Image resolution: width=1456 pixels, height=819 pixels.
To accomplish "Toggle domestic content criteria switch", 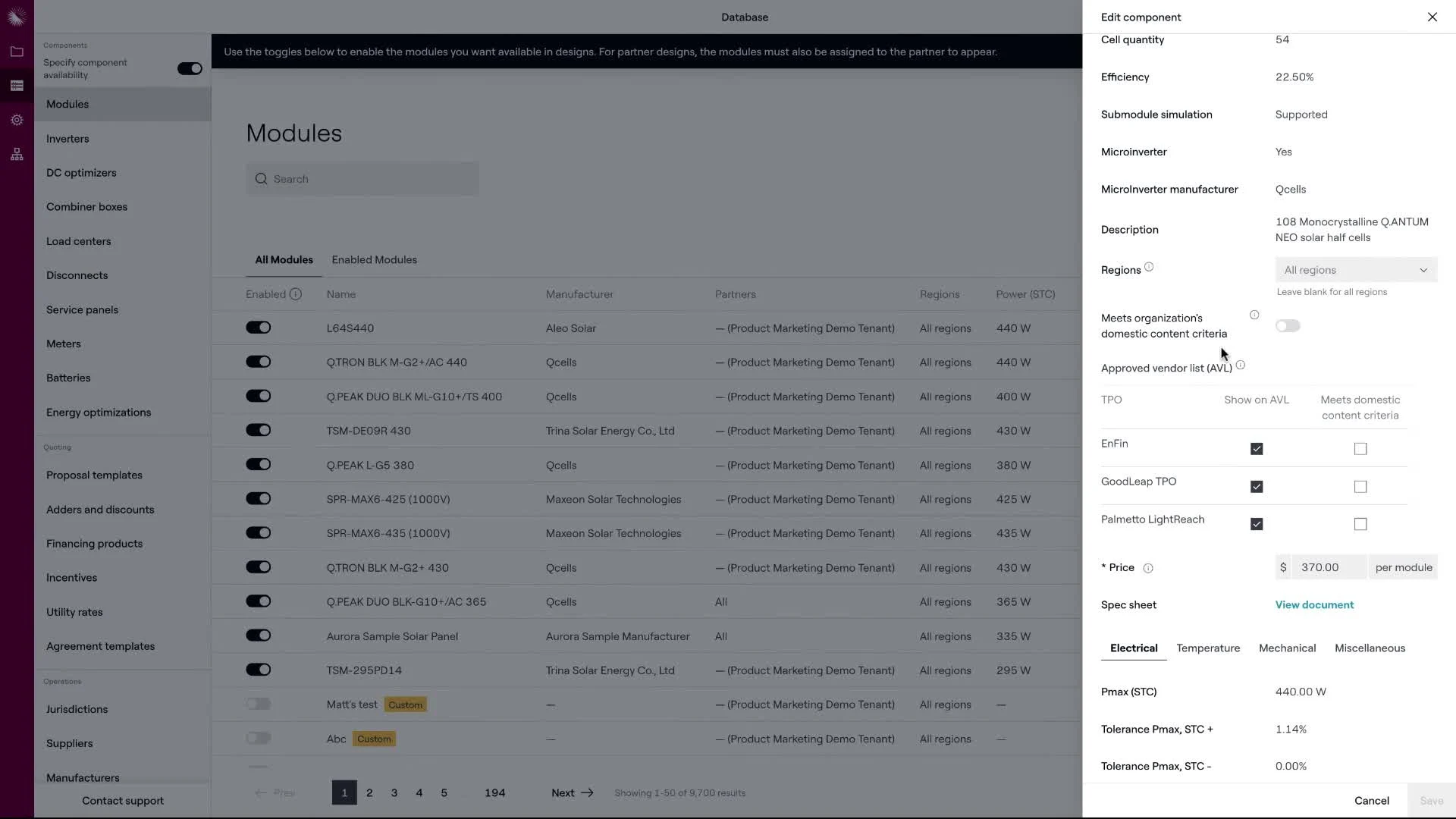I will point(1287,326).
